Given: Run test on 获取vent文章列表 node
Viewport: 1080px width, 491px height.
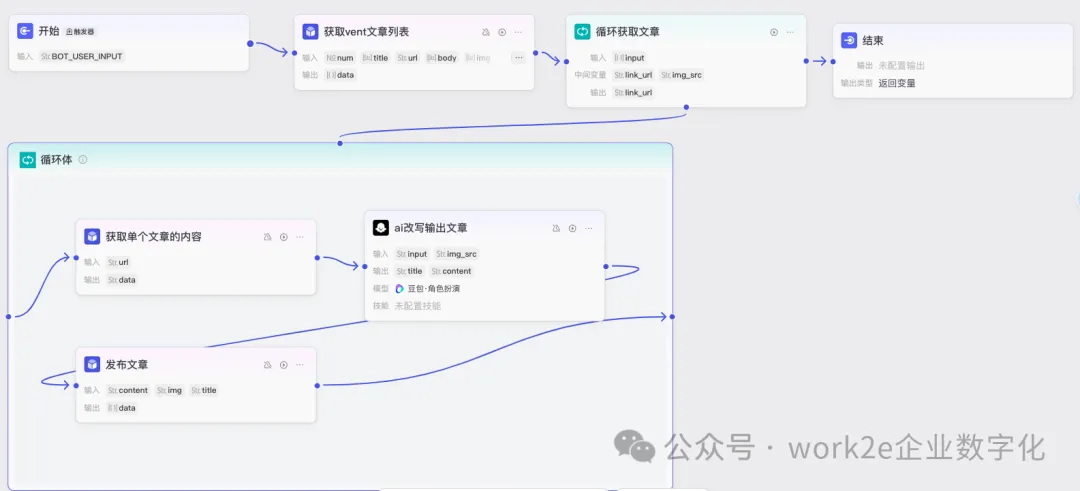Looking at the screenshot, I should pyautogui.click(x=502, y=32).
